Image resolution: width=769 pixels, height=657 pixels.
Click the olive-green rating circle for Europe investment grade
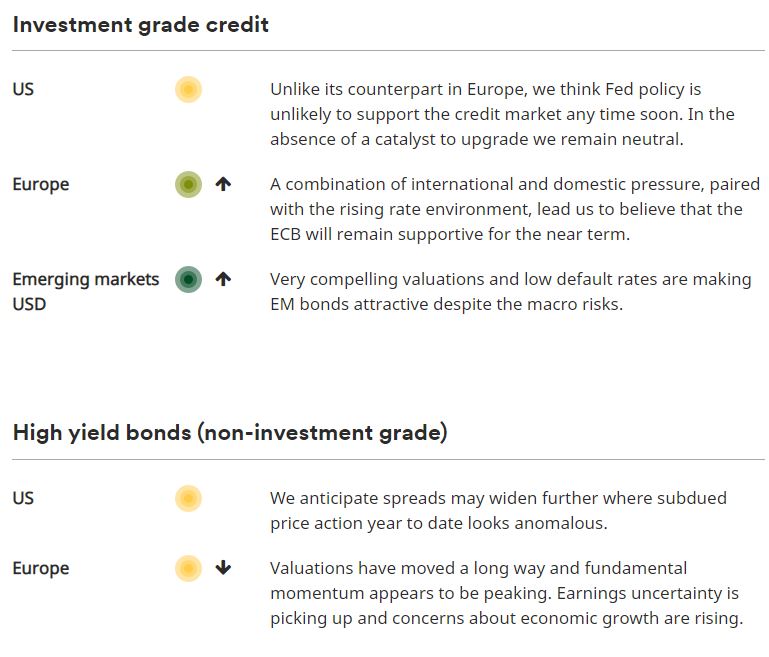tap(188, 185)
